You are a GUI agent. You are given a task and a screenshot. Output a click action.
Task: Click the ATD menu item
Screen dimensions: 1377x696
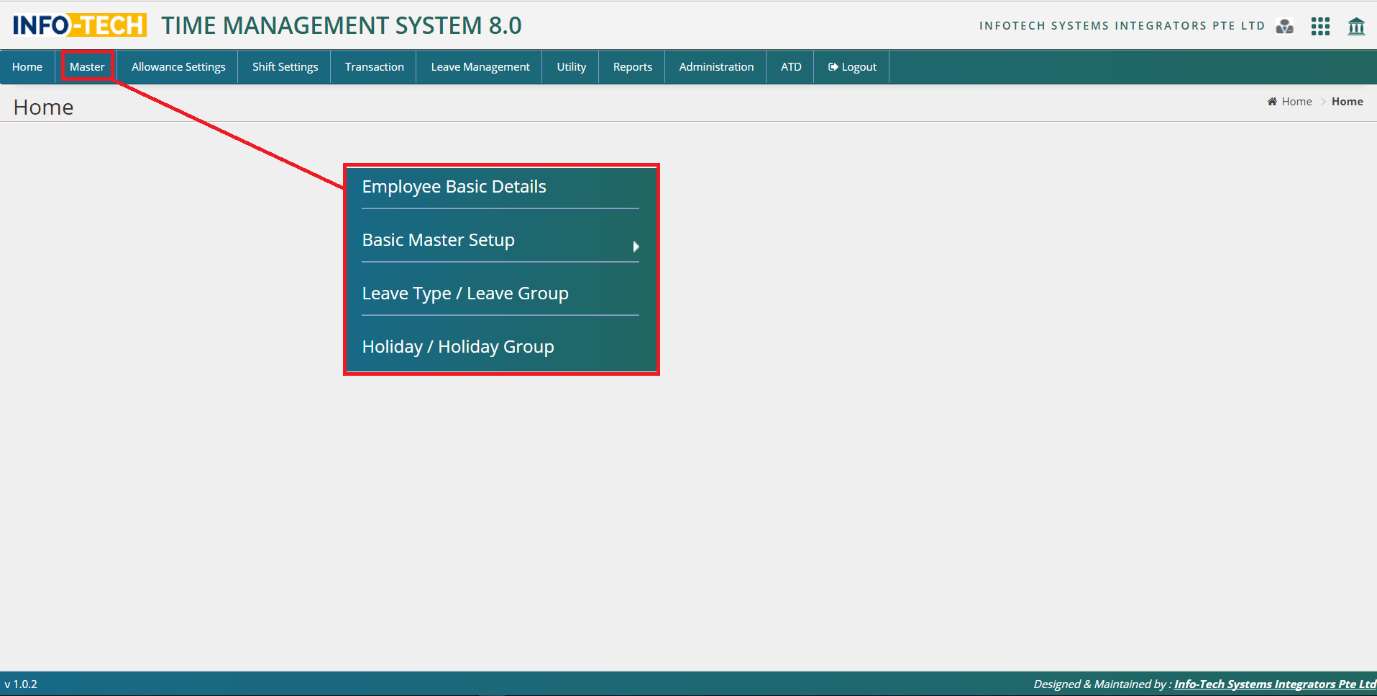791,67
